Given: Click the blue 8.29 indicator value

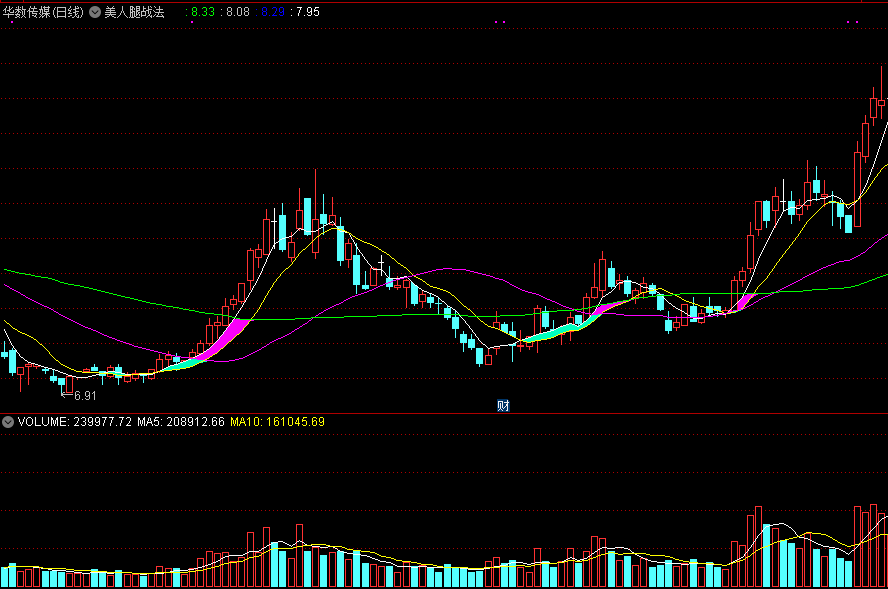Looking at the screenshot, I should [x=273, y=12].
